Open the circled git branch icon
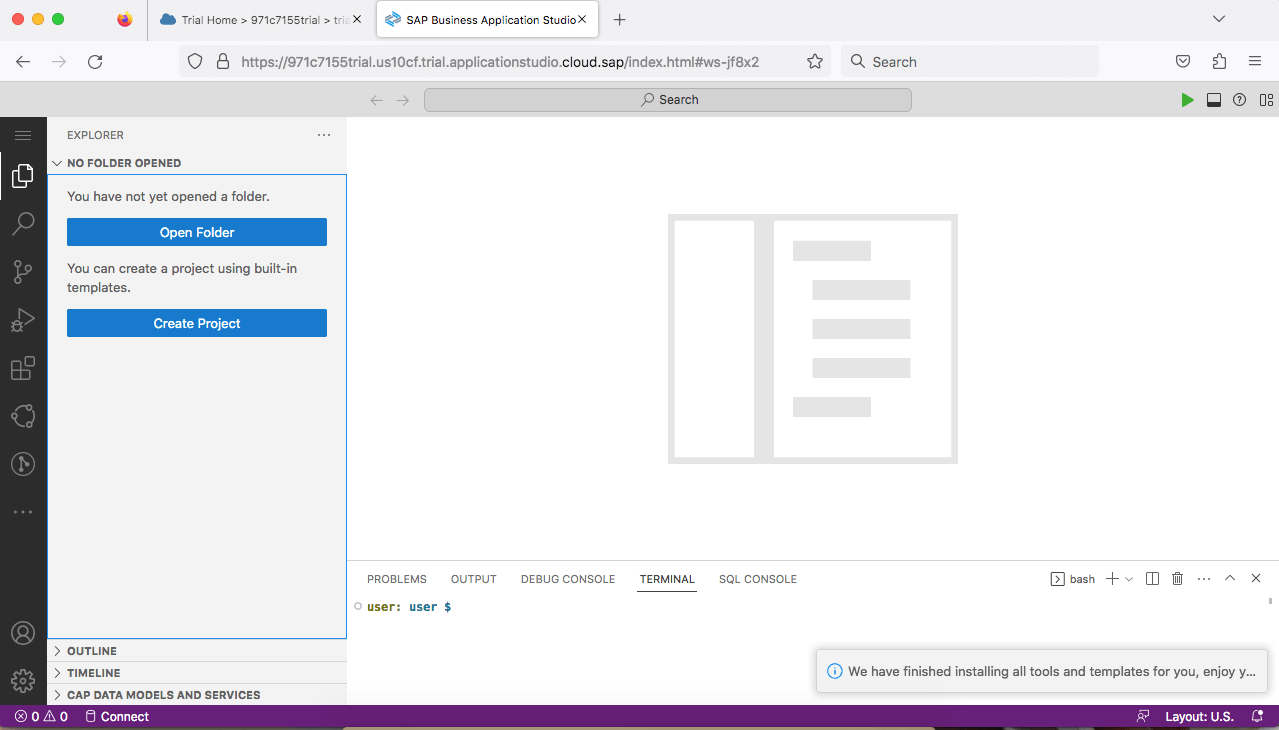 pyautogui.click(x=23, y=464)
